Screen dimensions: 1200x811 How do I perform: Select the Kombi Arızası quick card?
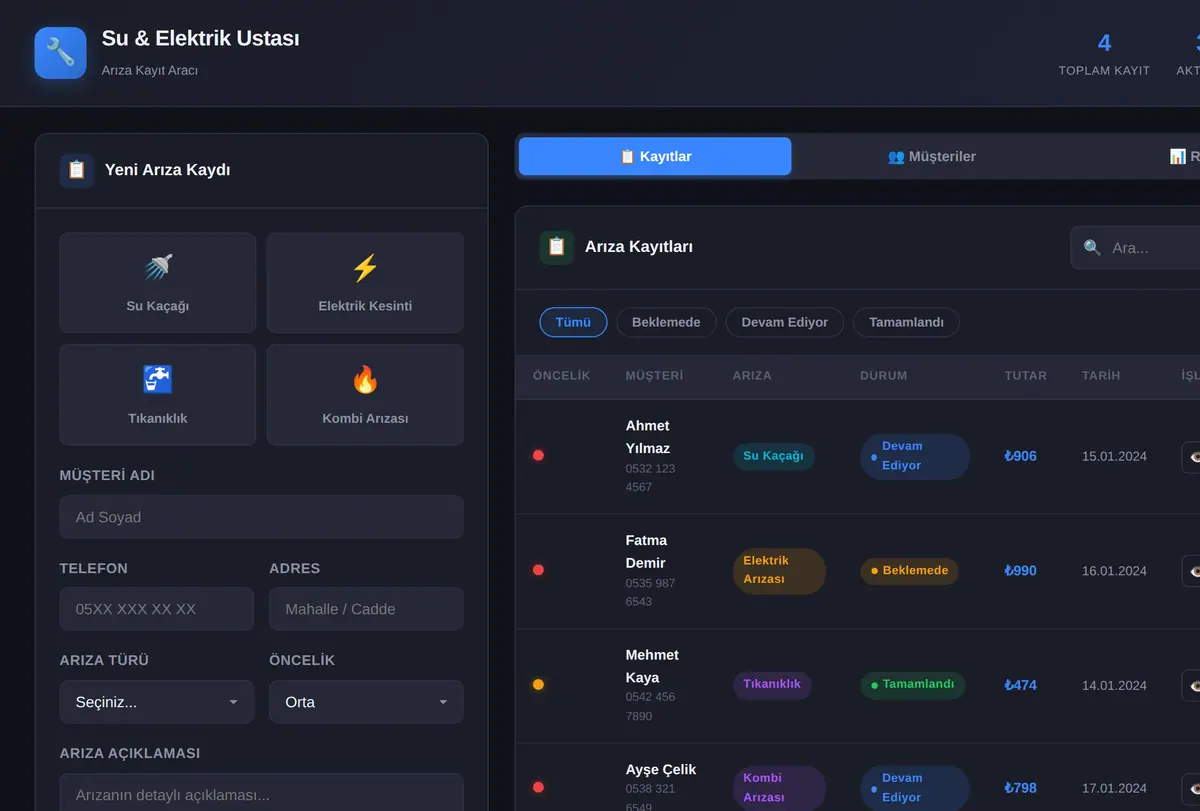coord(365,395)
